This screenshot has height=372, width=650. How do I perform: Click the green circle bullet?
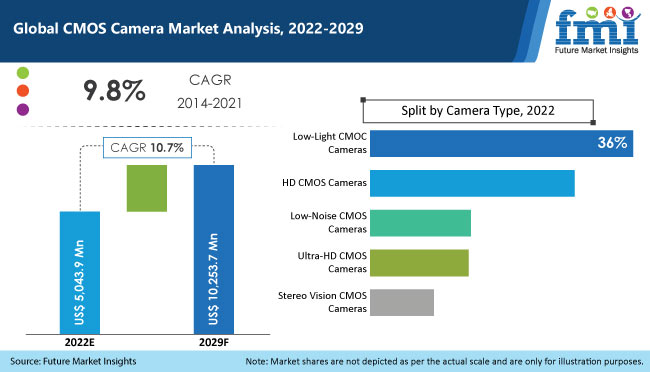(x=23, y=73)
